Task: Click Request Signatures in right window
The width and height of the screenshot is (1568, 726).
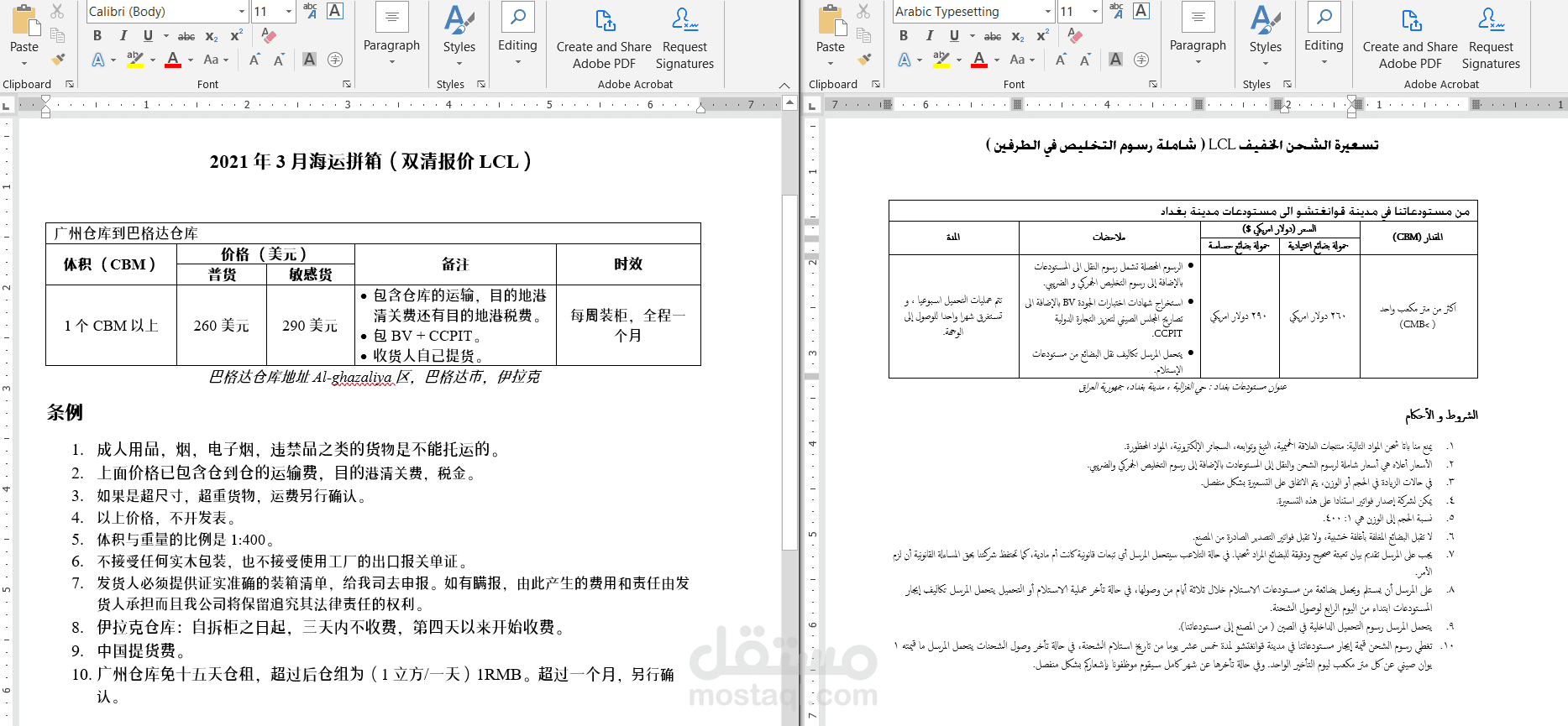Action: click(x=1491, y=38)
